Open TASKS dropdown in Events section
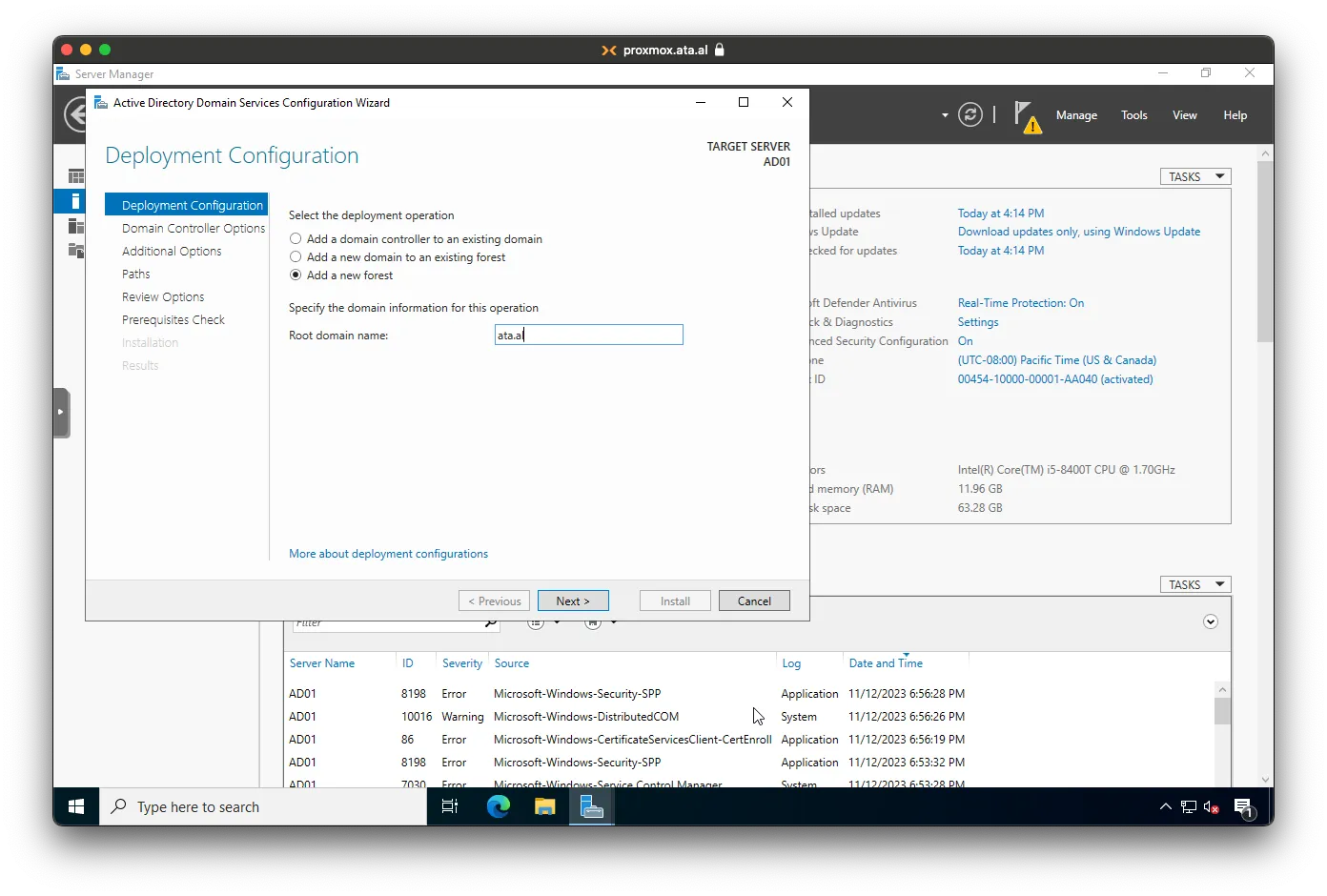1327x896 pixels. [x=1195, y=584]
